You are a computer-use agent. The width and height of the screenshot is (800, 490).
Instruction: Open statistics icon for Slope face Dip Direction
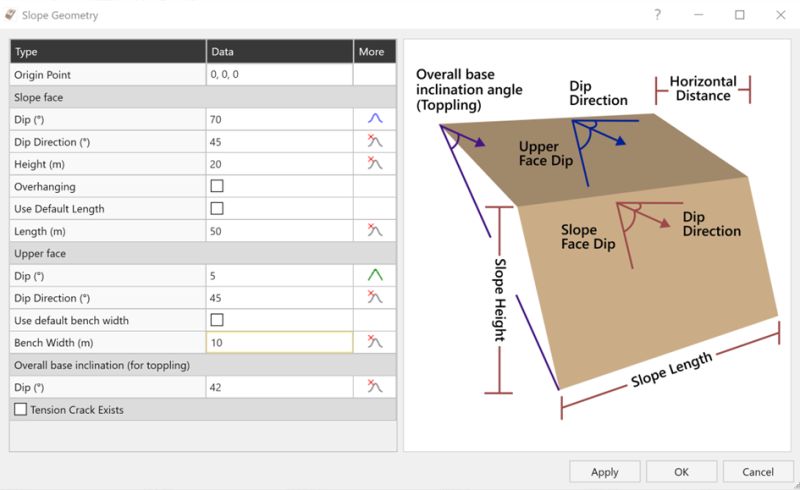[x=375, y=141]
